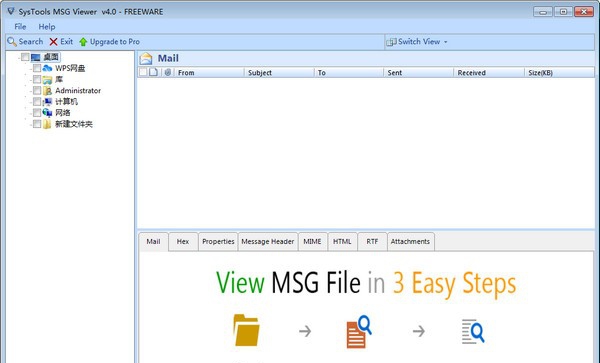
Task: Click the orange document search step graphic
Action: (x=359, y=332)
